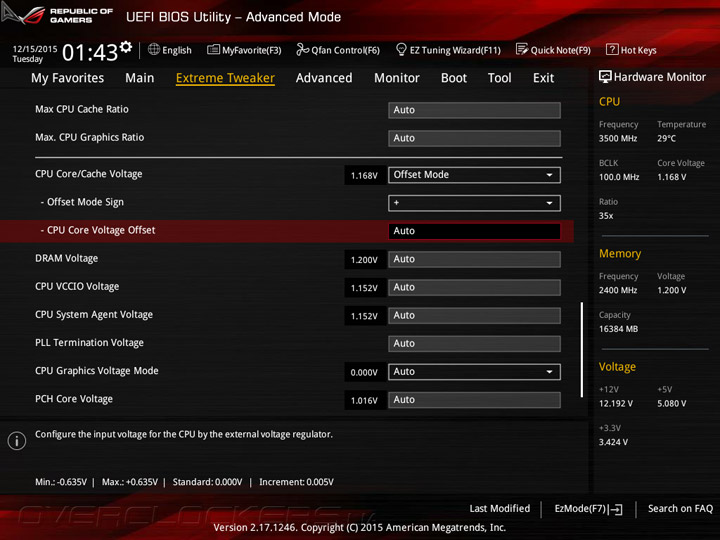Viewport: 720px width, 540px height.
Task: Click the EZ Tuning Wizard bulb icon
Action: tap(401, 49)
